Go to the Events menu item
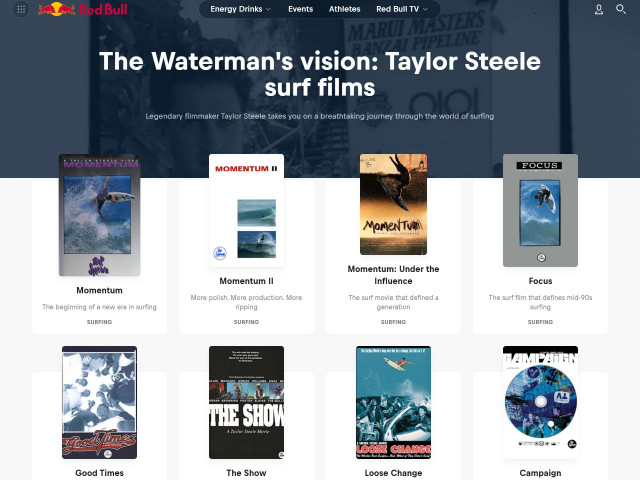640x480 pixels. click(300, 9)
